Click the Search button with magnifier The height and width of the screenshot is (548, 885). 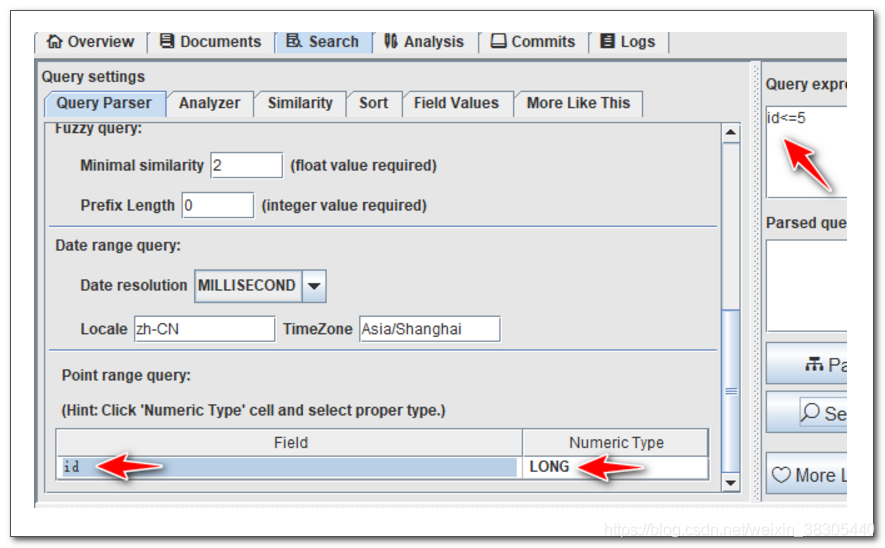[x=806, y=413]
